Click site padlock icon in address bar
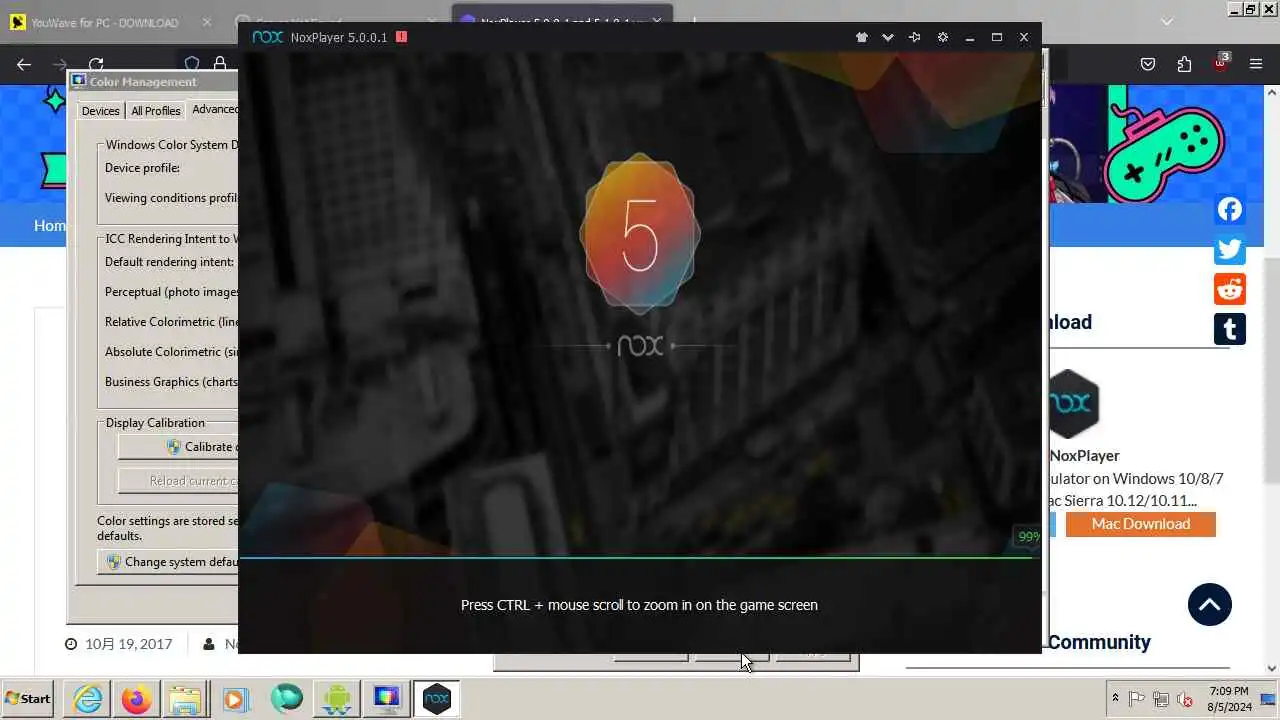 coord(220,64)
